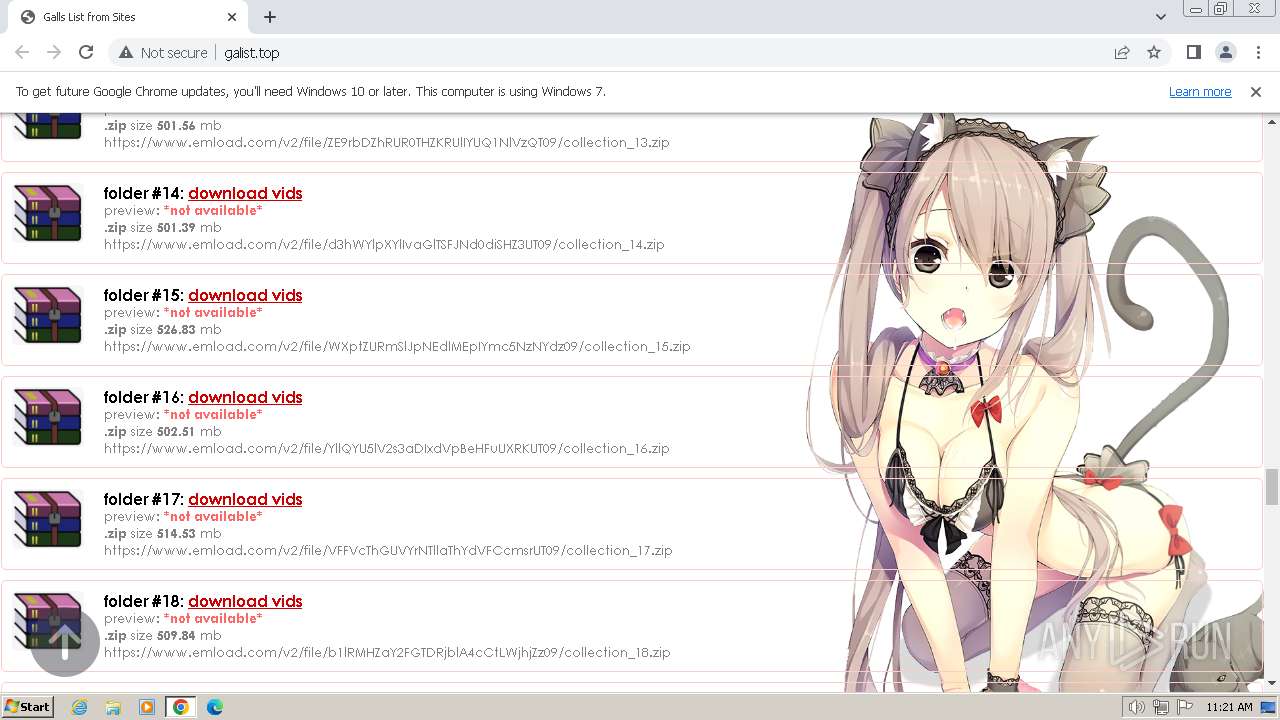Expand the tab search chevron

(1160, 17)
